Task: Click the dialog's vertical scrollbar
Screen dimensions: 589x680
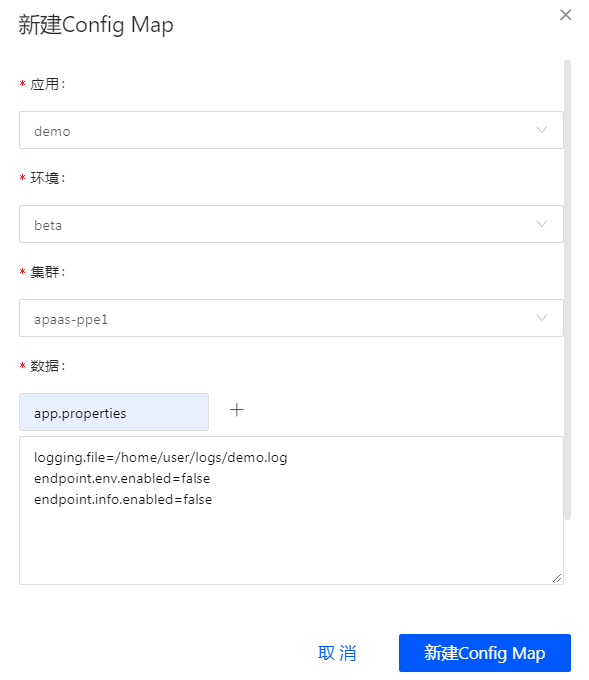Action: [x=567, y=289]
